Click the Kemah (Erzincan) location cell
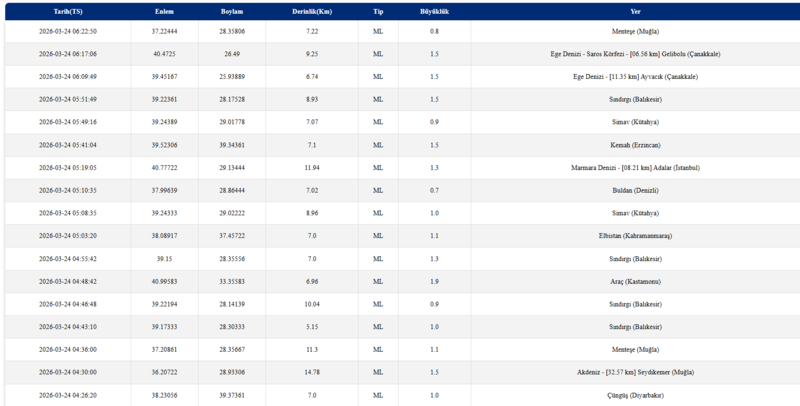This screenshot has height=406, width=800. [x=630, y=144]
